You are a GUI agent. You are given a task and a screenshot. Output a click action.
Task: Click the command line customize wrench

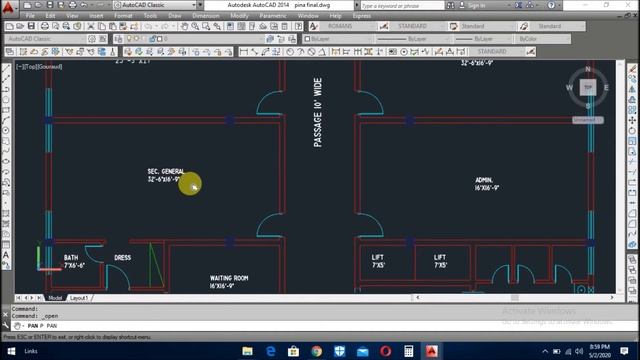[5, 325]
